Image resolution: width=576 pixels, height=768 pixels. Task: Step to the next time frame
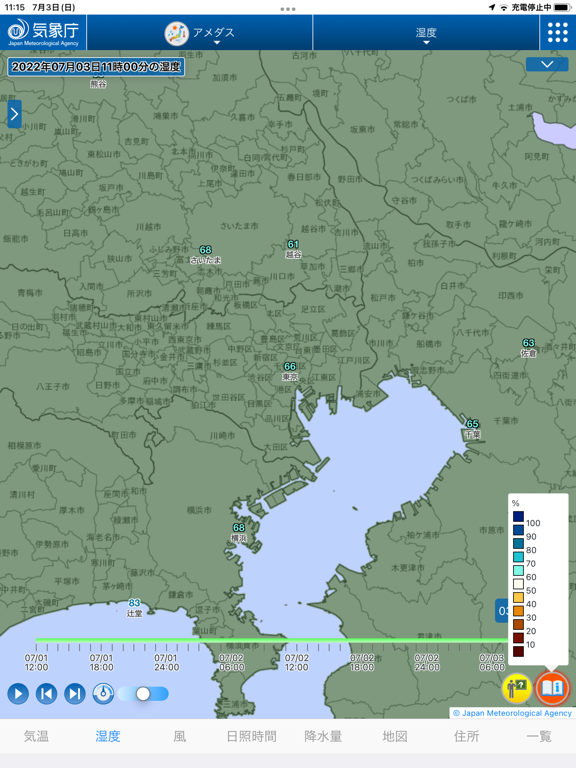tap(75, 694)
